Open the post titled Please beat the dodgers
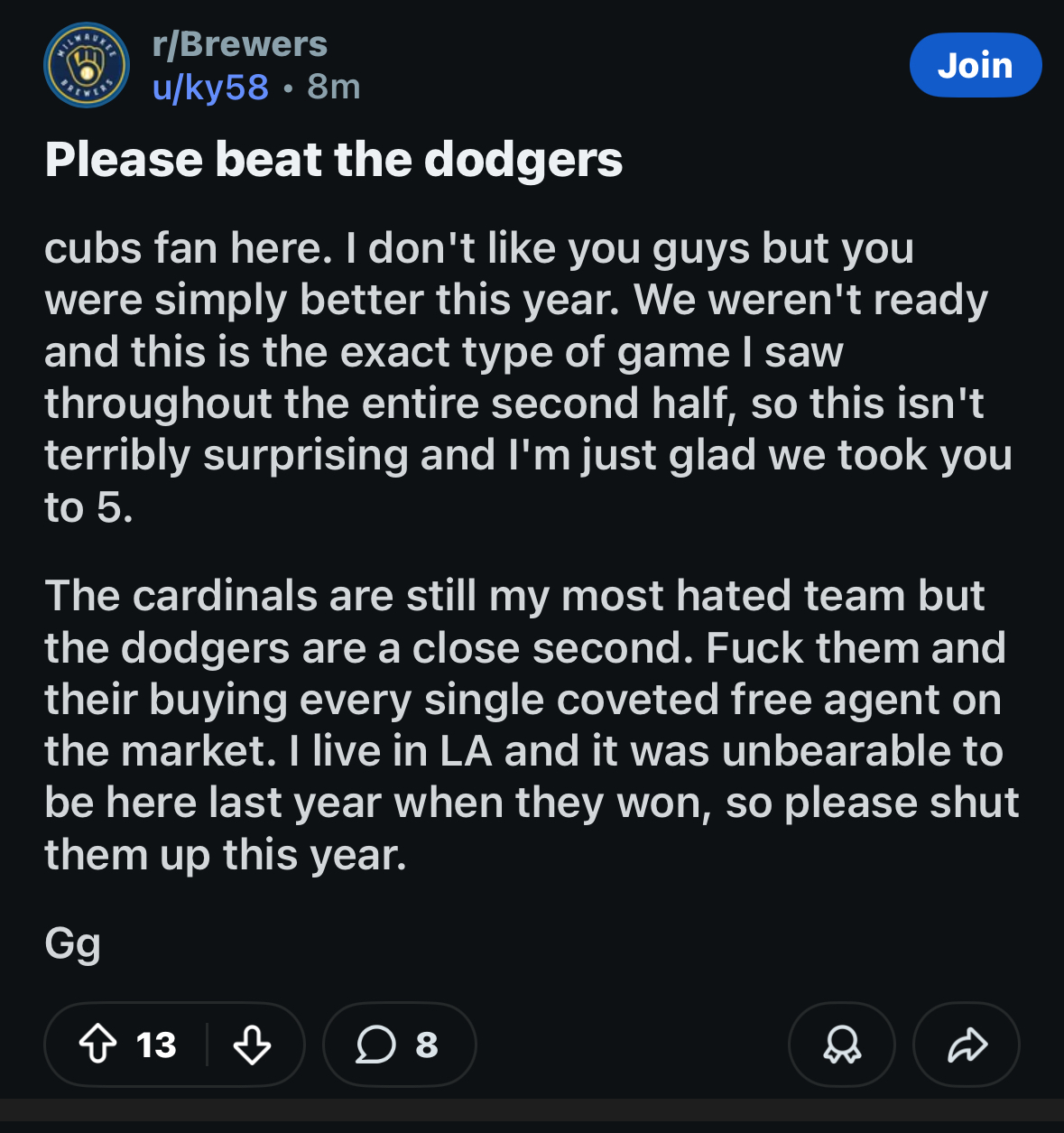The width and height of the screenshot is (1064, 1133). pos(334,160)
